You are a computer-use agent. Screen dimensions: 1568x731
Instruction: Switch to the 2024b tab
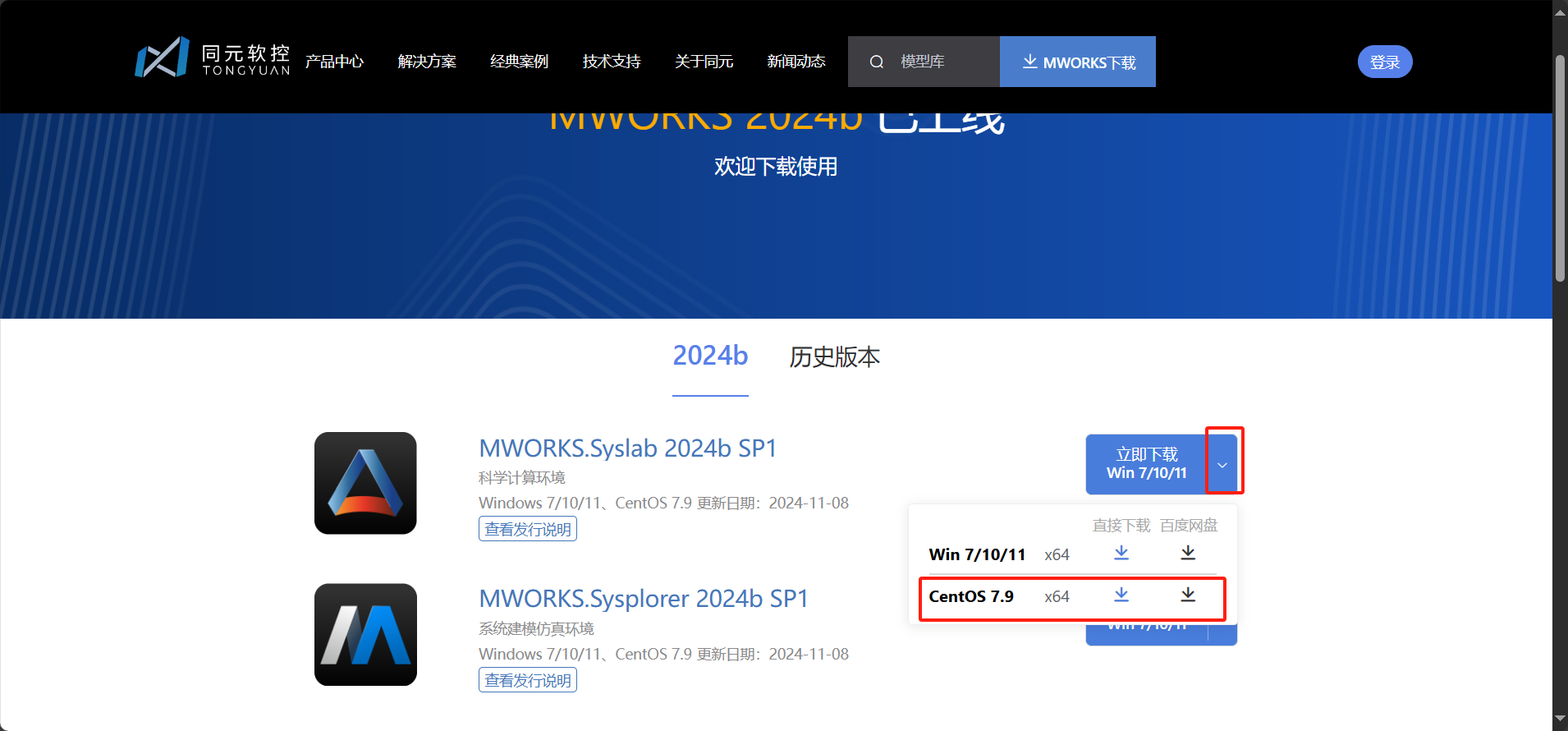(x=710, y=356)
